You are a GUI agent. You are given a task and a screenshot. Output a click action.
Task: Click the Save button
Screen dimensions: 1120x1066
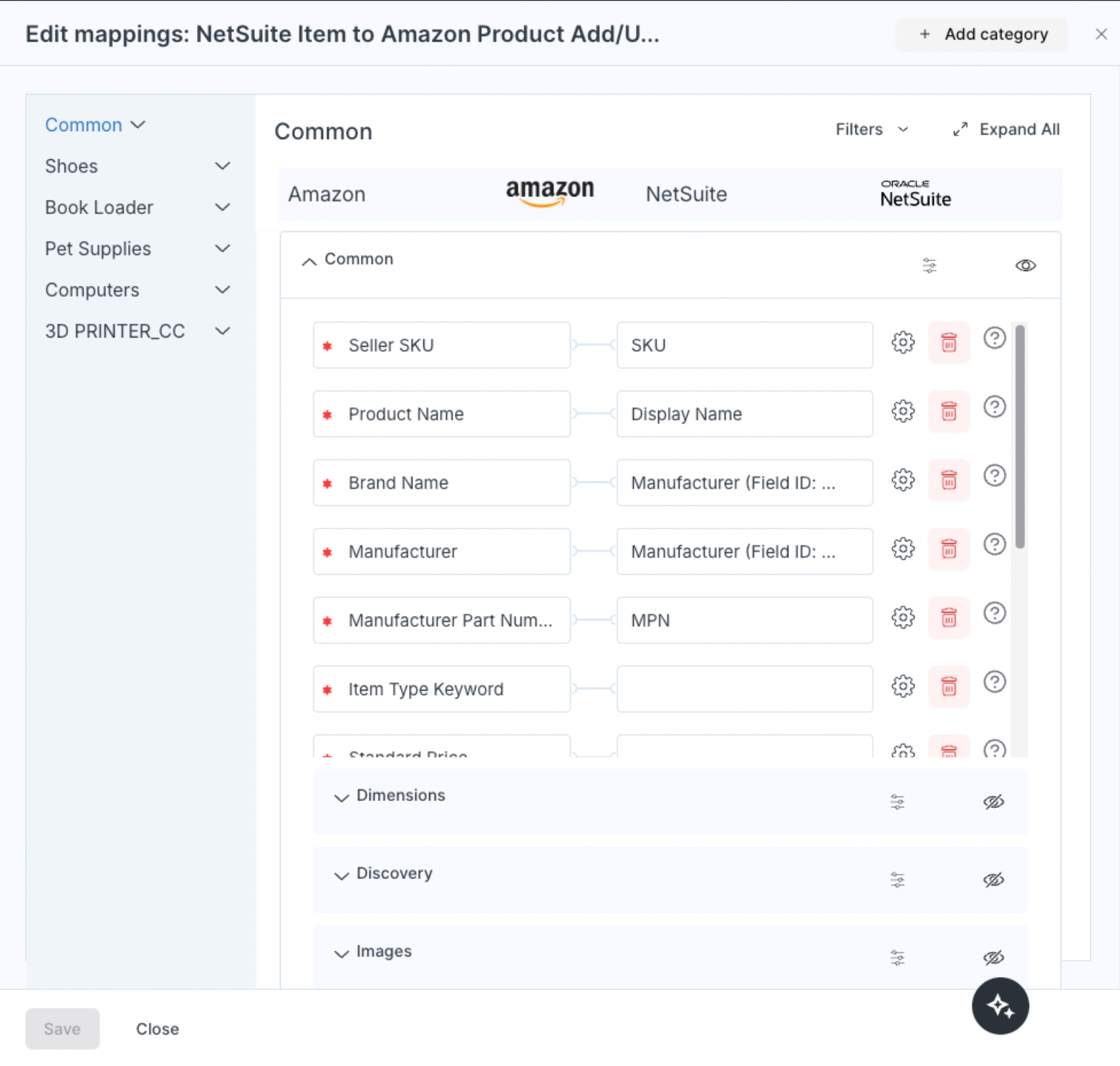(x=62, y=1029)
